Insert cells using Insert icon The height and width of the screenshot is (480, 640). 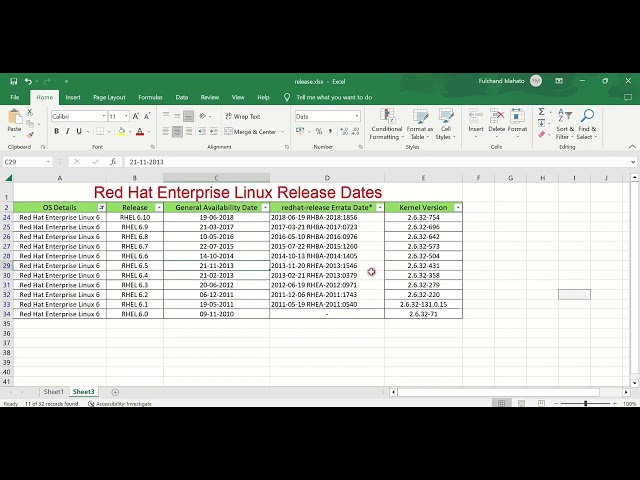pyautogui.click(x=476, y=116)
